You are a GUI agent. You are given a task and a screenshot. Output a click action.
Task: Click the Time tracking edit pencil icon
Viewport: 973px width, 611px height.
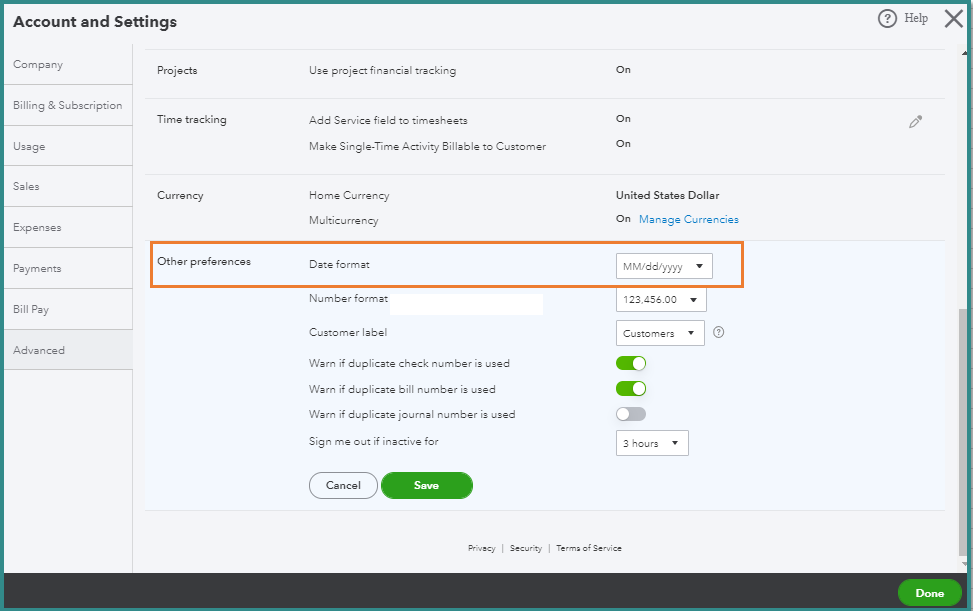(915, 122)
